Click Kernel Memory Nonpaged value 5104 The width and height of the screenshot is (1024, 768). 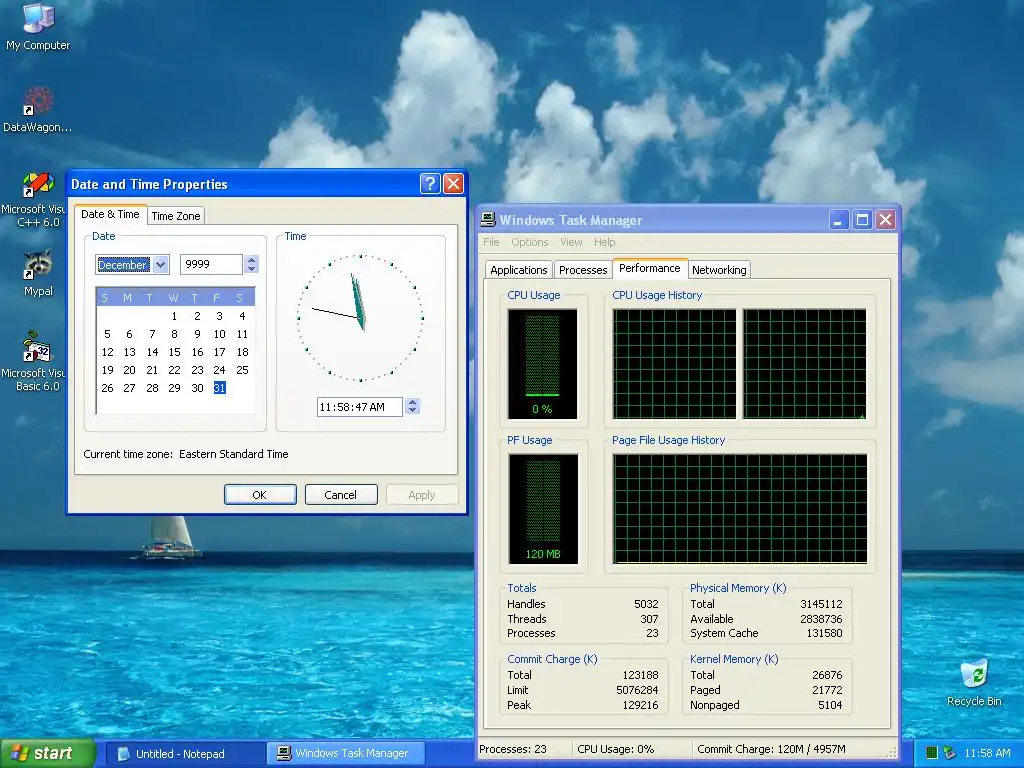click(830, 705)
